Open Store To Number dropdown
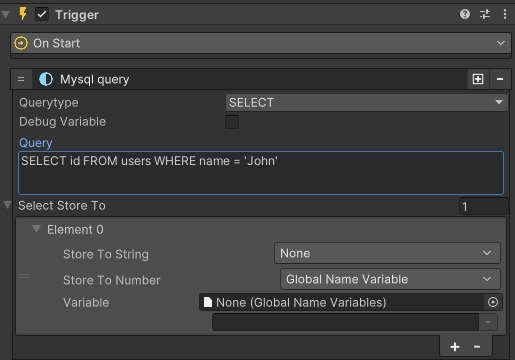Image resolution: width=515 pixels, height=360 pixels. click(390, 279)
